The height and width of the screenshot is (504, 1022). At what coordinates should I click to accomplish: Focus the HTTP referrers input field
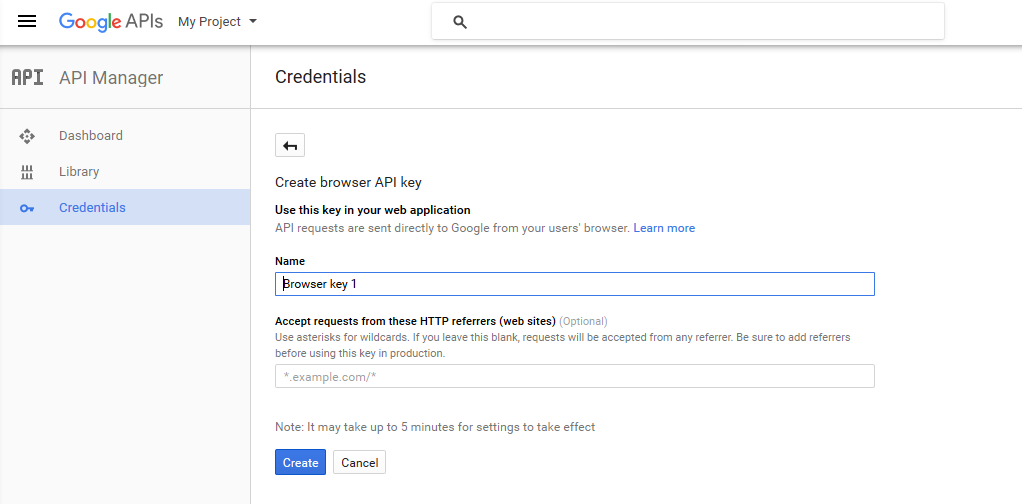575,376
